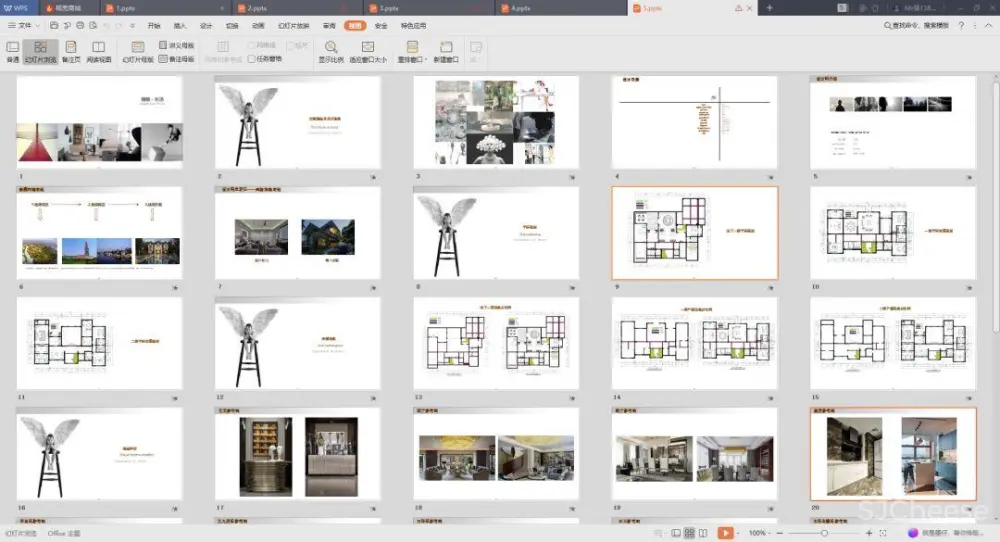This screenshot has height=542, width=1000.
Task: Click the save icon in quick access toolbar
Action: (55, 25)
